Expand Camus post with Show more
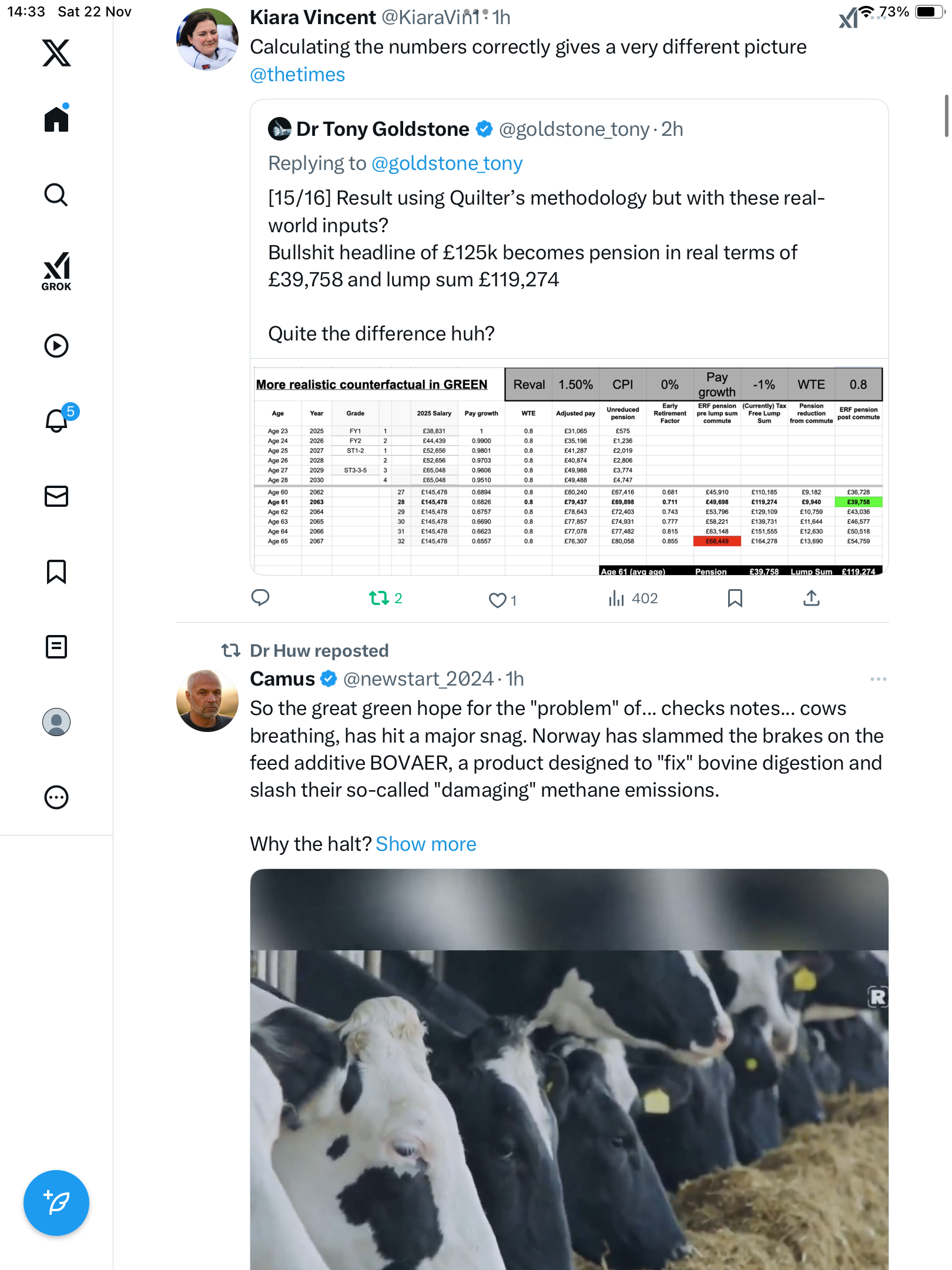 coord(426,844)
